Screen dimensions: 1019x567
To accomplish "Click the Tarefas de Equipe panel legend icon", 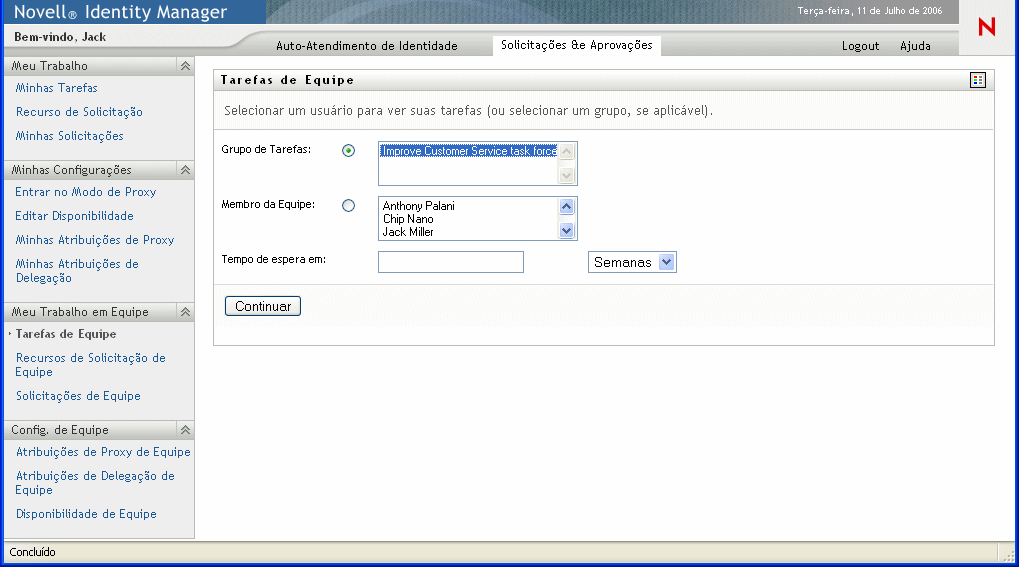I will pyautogui.click(x=977, y=80).
